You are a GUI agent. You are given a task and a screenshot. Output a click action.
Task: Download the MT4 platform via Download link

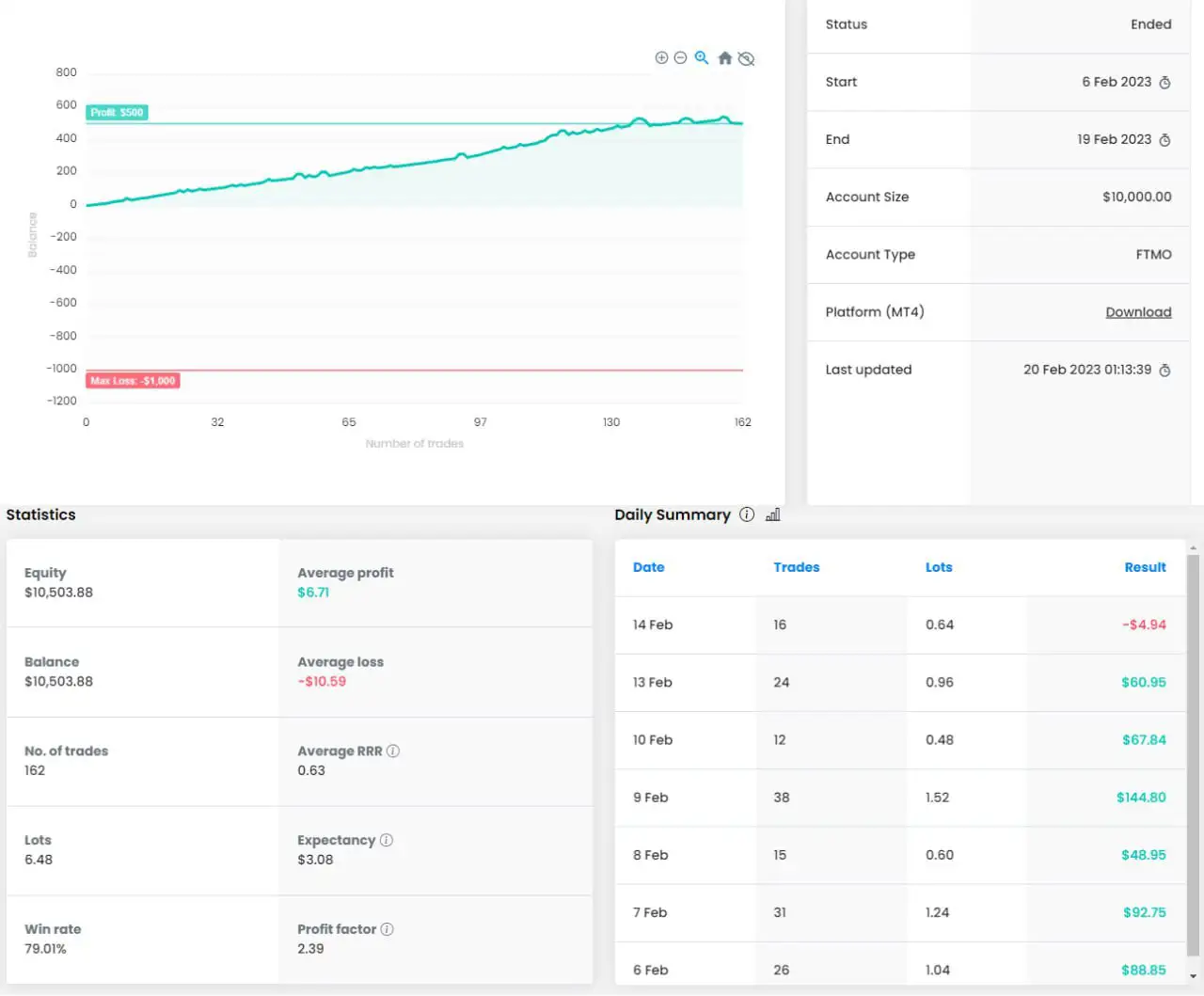(x=1138, y=312)
